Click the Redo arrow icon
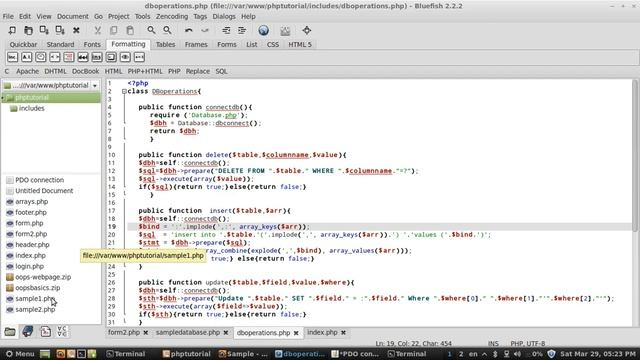The height and width of the screenshot is (360, 640). click(x=204, y=30)
